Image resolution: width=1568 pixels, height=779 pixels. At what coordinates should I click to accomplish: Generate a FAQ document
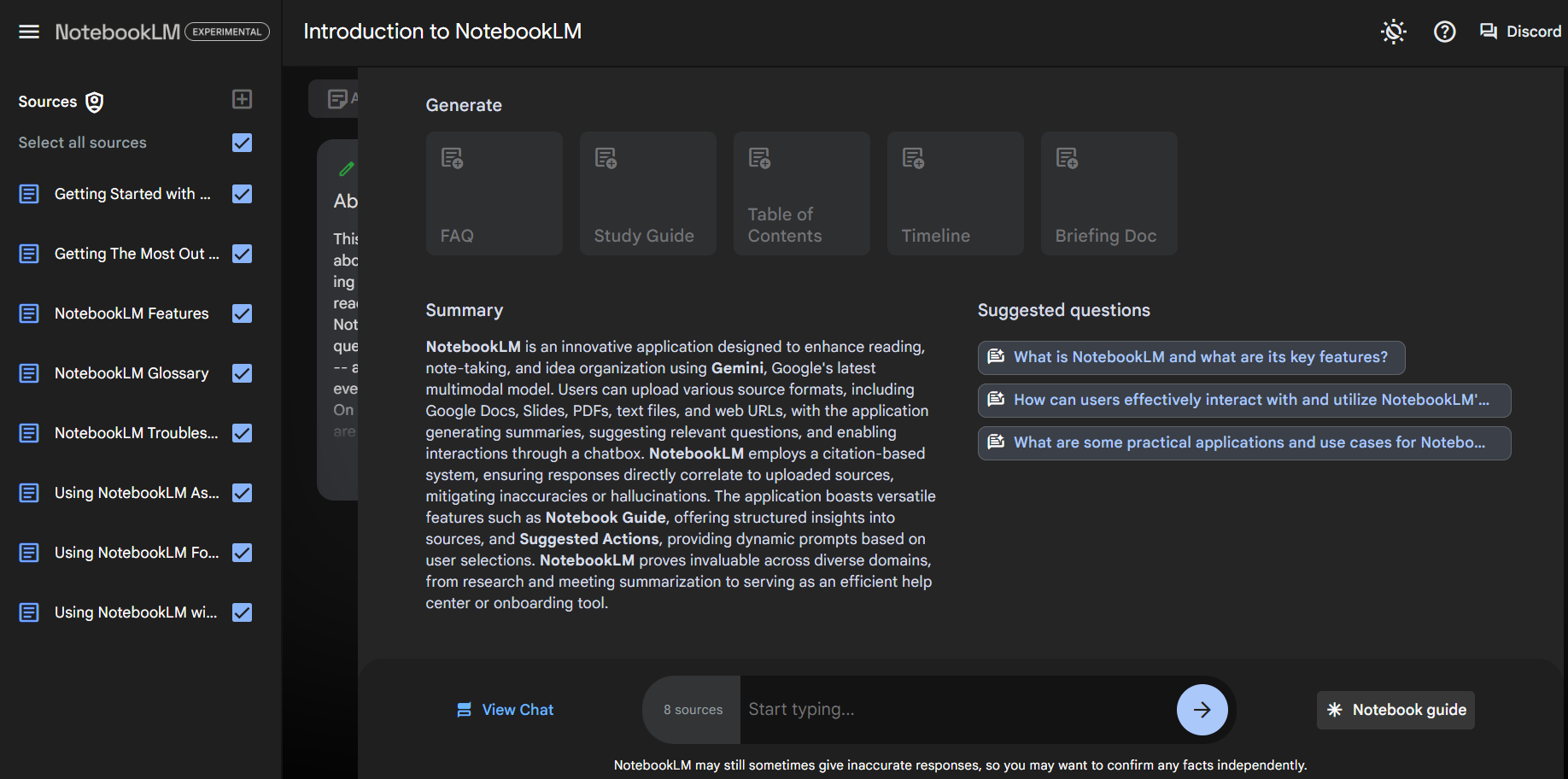pyautogui.click(x=494, y=194)
